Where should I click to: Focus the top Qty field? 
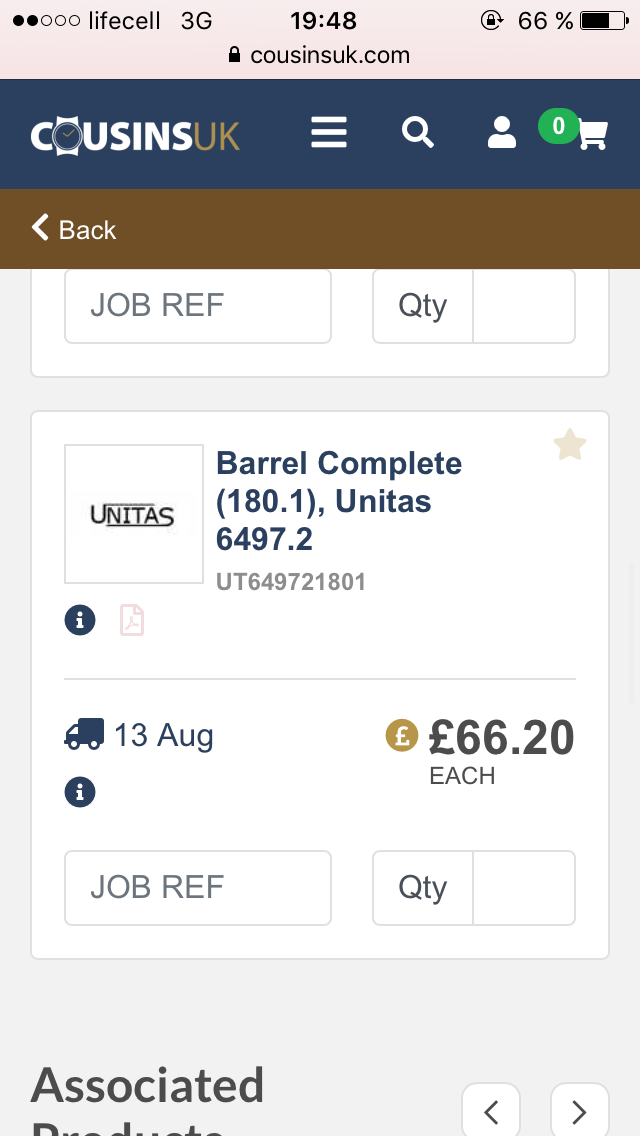tap(523, 306)
